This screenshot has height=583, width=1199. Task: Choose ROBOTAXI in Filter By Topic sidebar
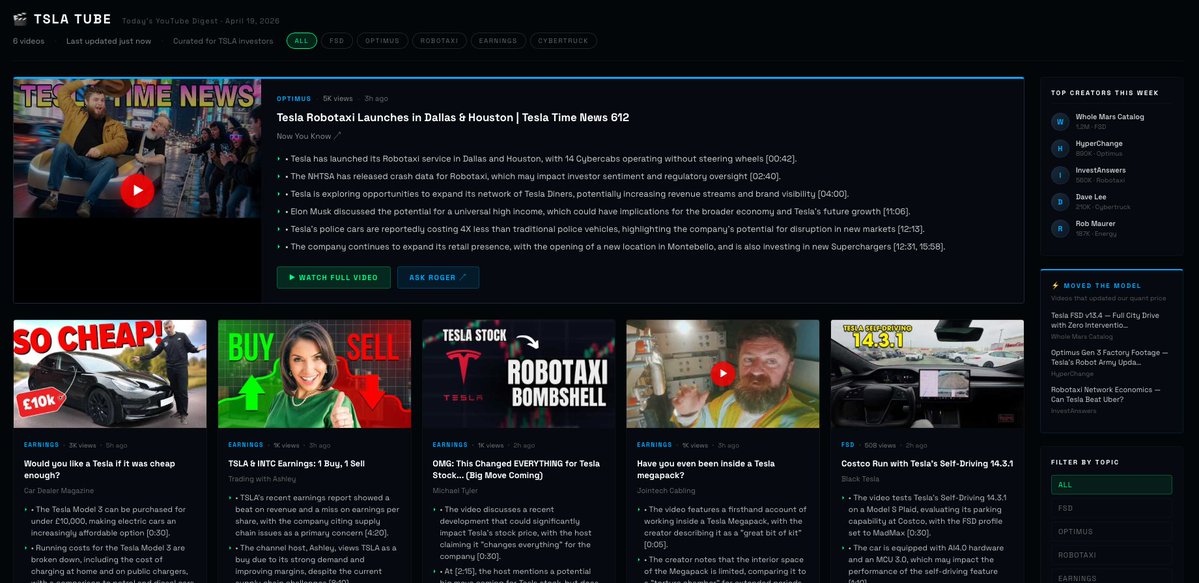(1111, 555)
